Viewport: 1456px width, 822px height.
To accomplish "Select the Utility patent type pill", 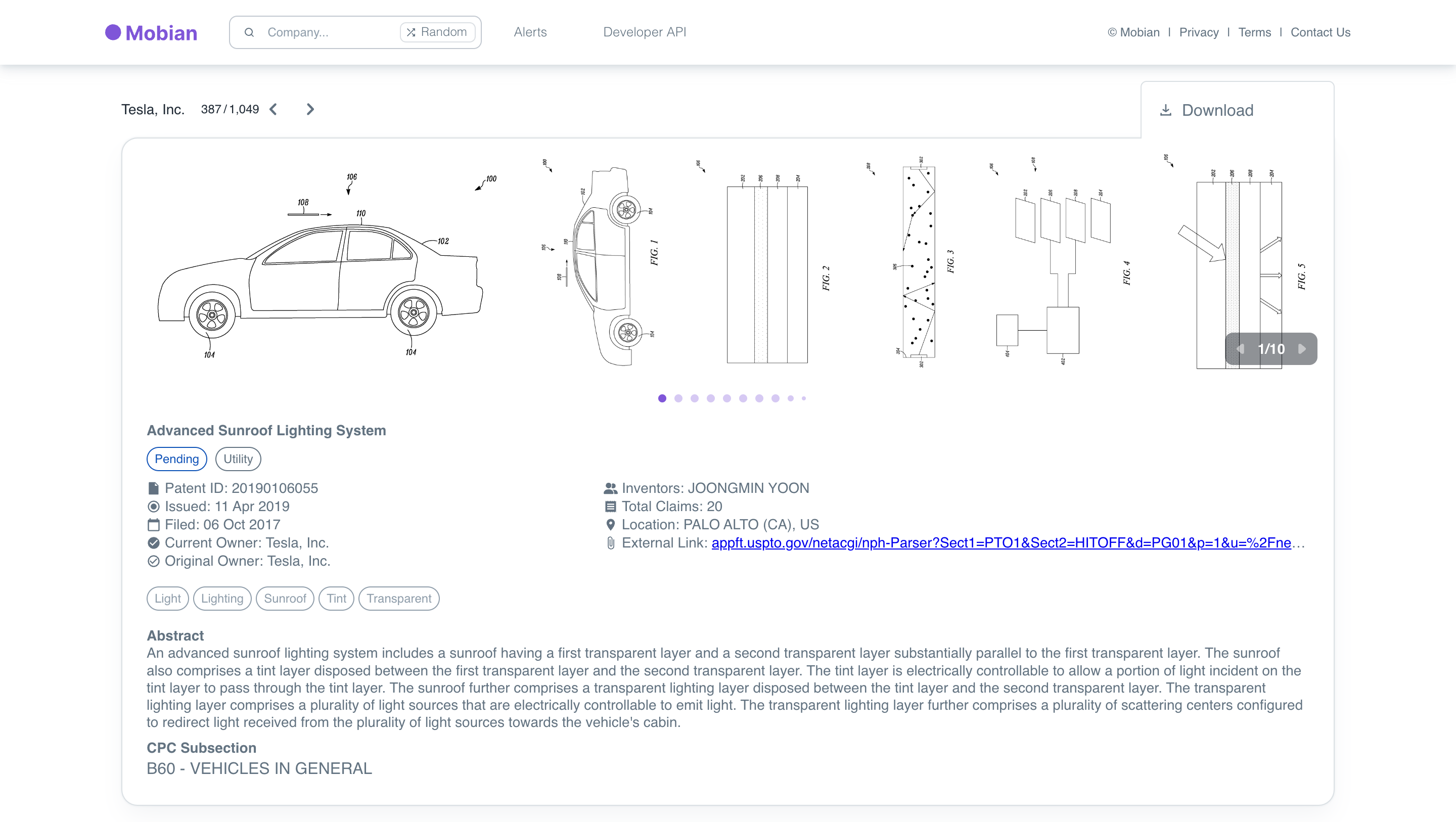I will click(238, 459).
